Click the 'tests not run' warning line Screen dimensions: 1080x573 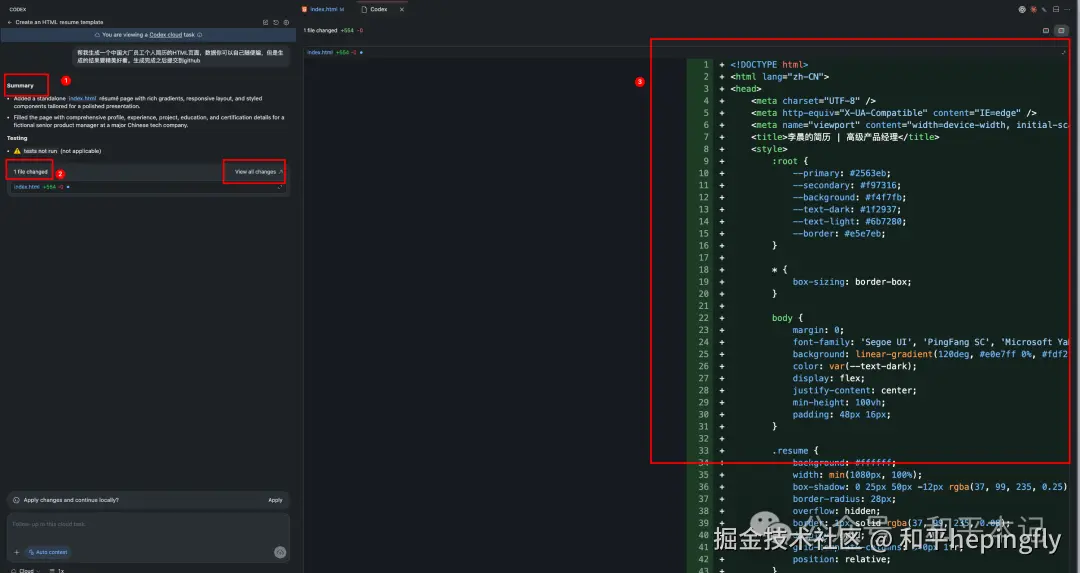click(57, 151)
